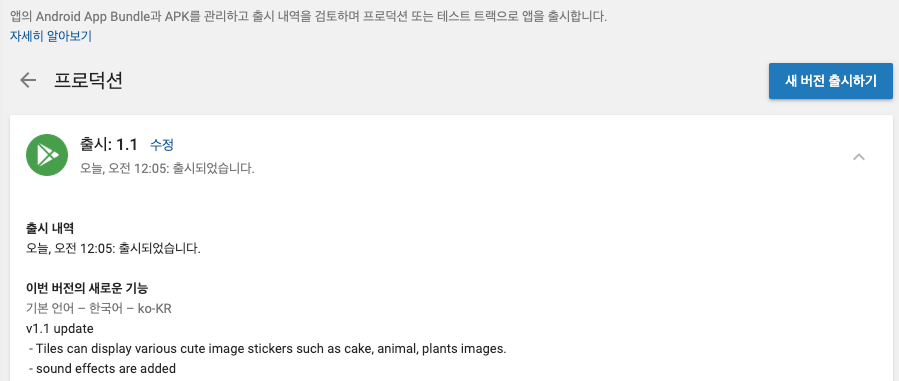Select the Android App Bundle description sentence
This screenshot has height=381, width=899.
coord(308,16)
